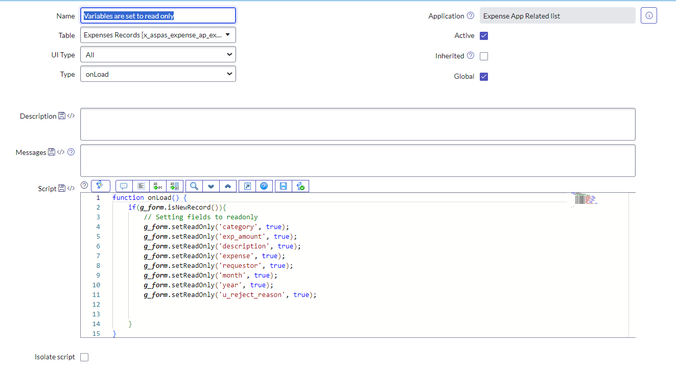
Task: Click code line setting 'month' read only
Action: click(210, 275)
